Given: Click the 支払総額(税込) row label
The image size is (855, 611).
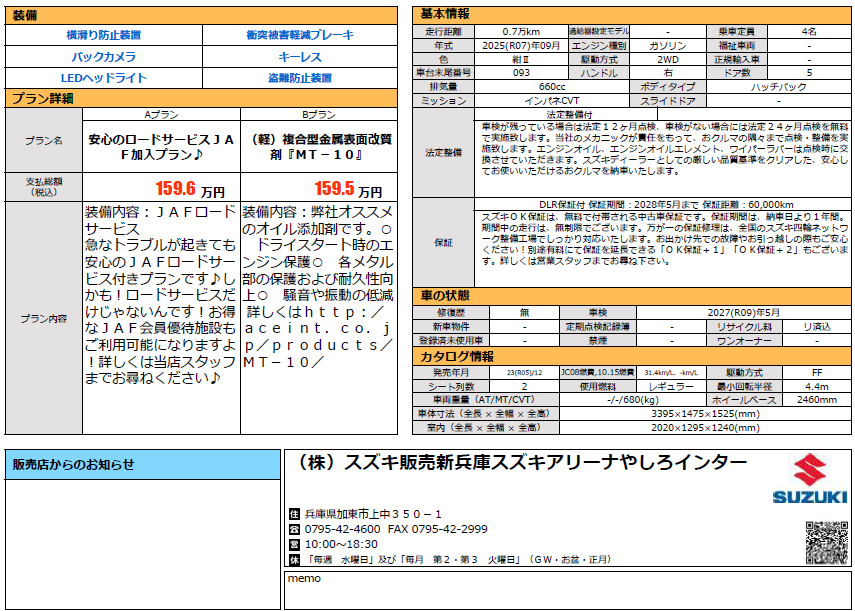Looking at the screenshot, I should tap(44, 187).
